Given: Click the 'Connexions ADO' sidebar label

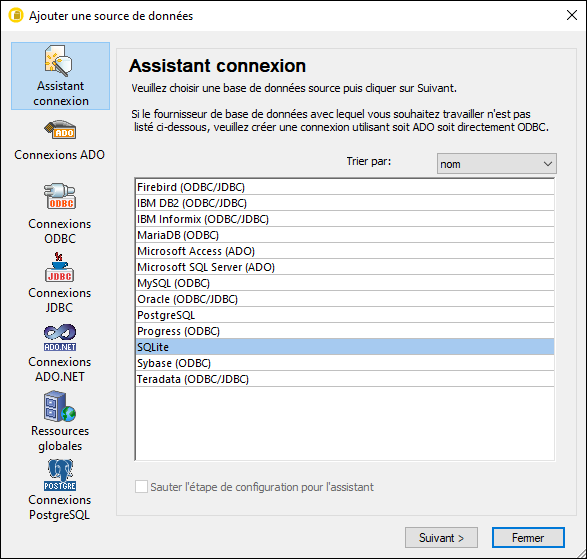Looking at the screenshot, I should tap(60, 155).
